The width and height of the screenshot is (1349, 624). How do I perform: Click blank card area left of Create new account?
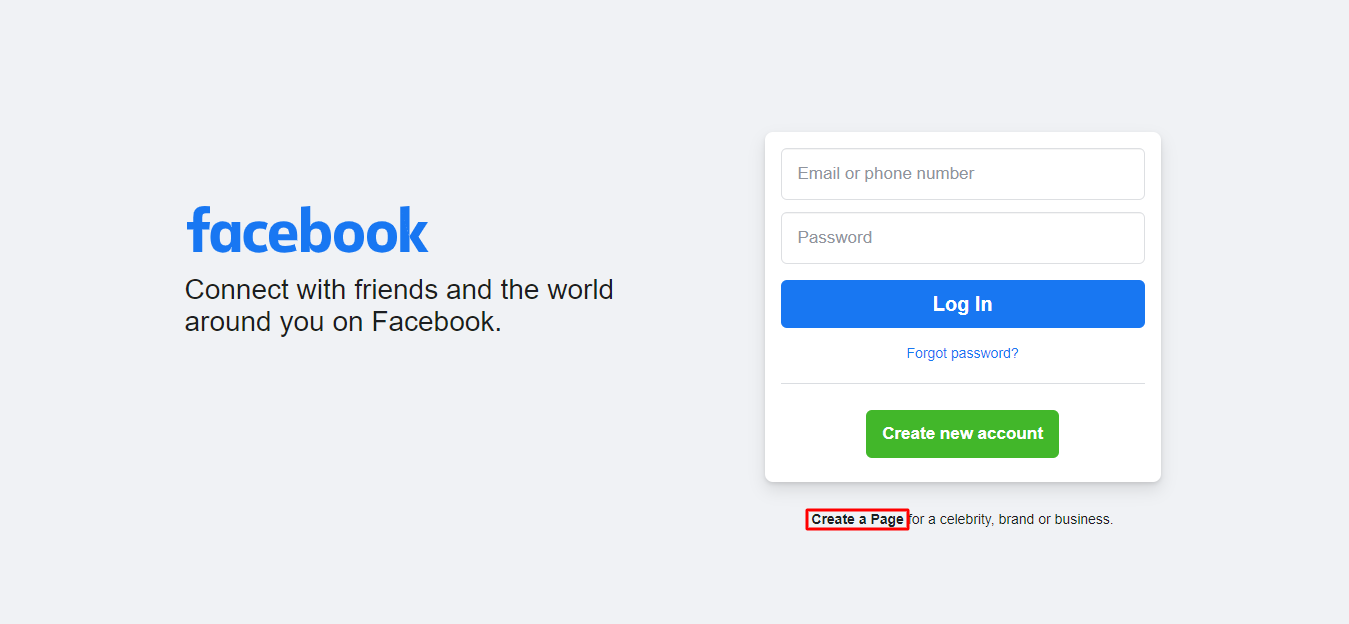pos(815,434)
